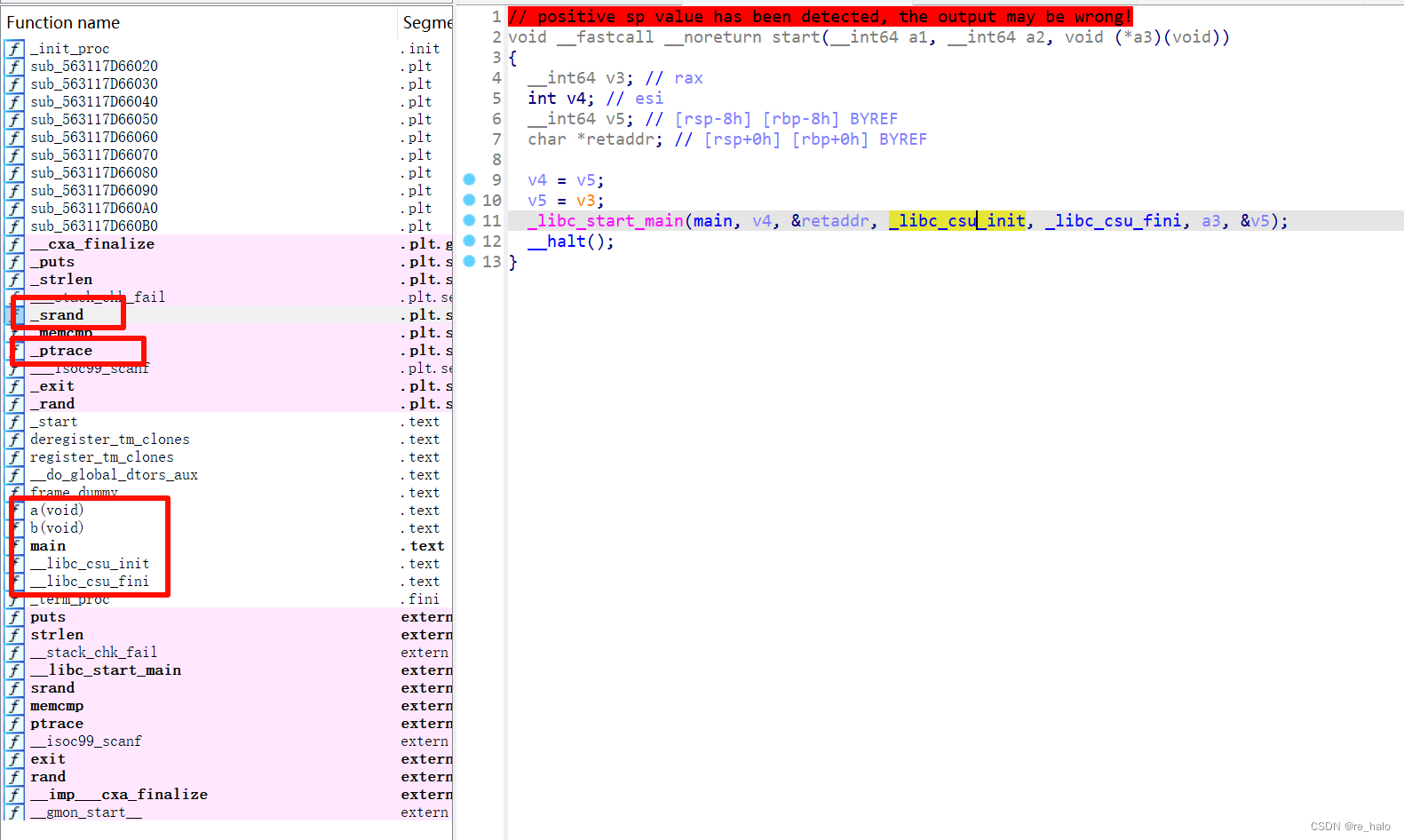Click function icon beside extern rand
The height and width of the screenshot is (840, 1404).
14,777
